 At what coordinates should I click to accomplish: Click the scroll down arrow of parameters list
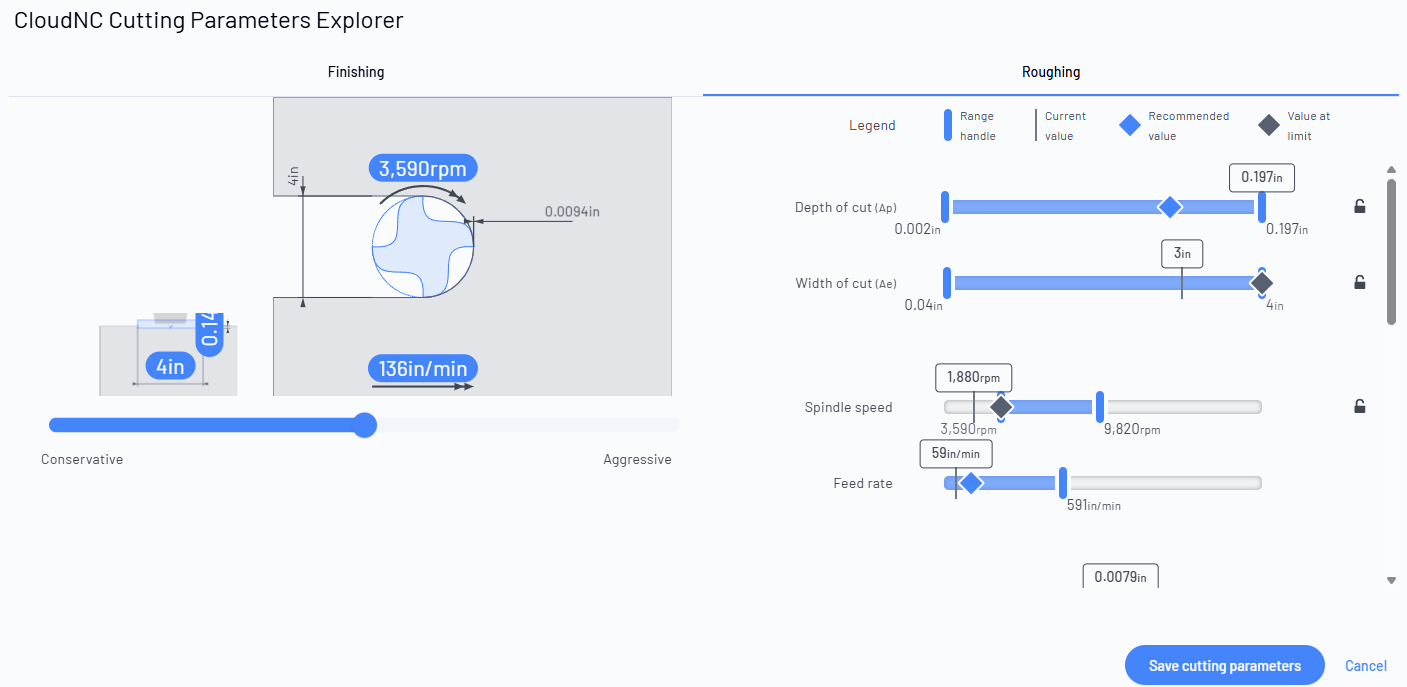point(1391,580)
